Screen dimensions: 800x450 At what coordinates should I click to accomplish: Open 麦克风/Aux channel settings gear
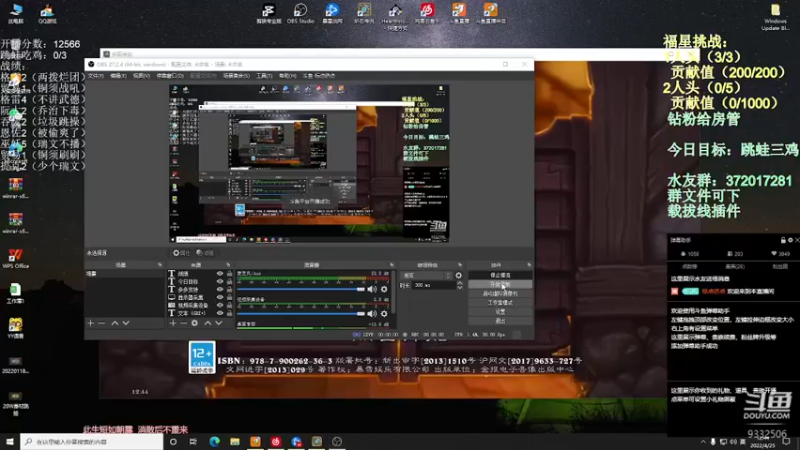[384, 289]
